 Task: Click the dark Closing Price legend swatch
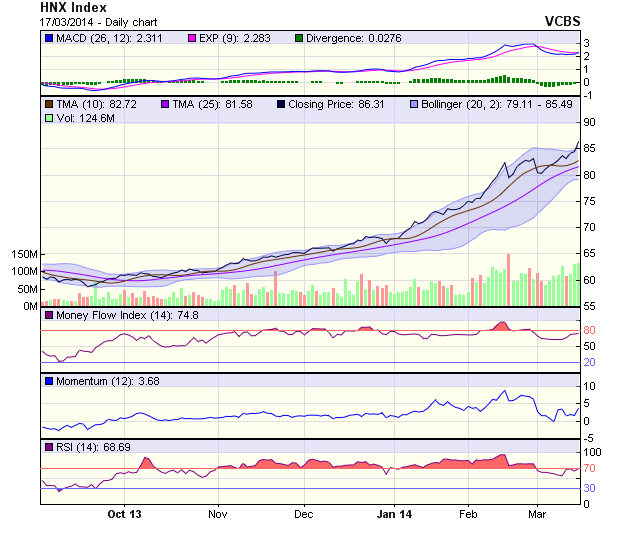[281, 103]
